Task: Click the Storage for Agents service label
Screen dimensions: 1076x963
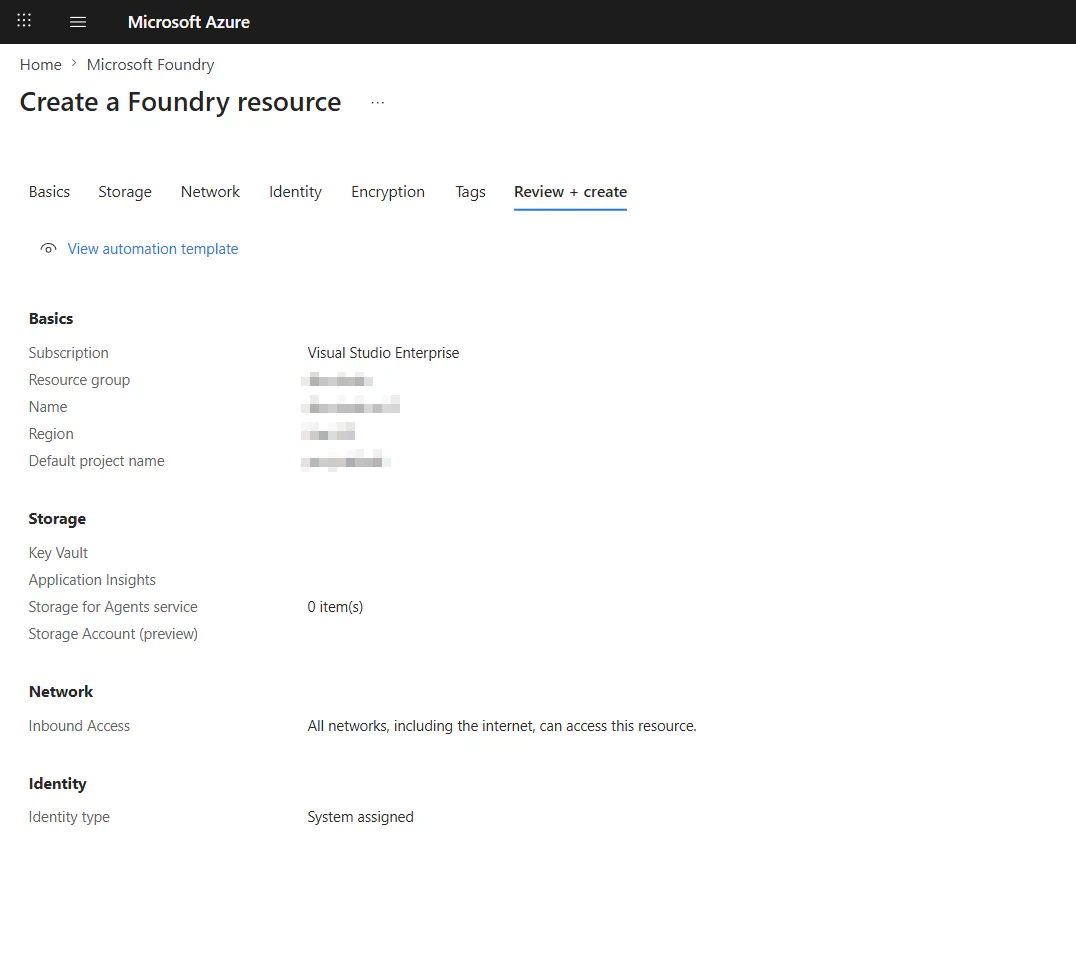Action: pyautogui.click(x=113, y=607)
